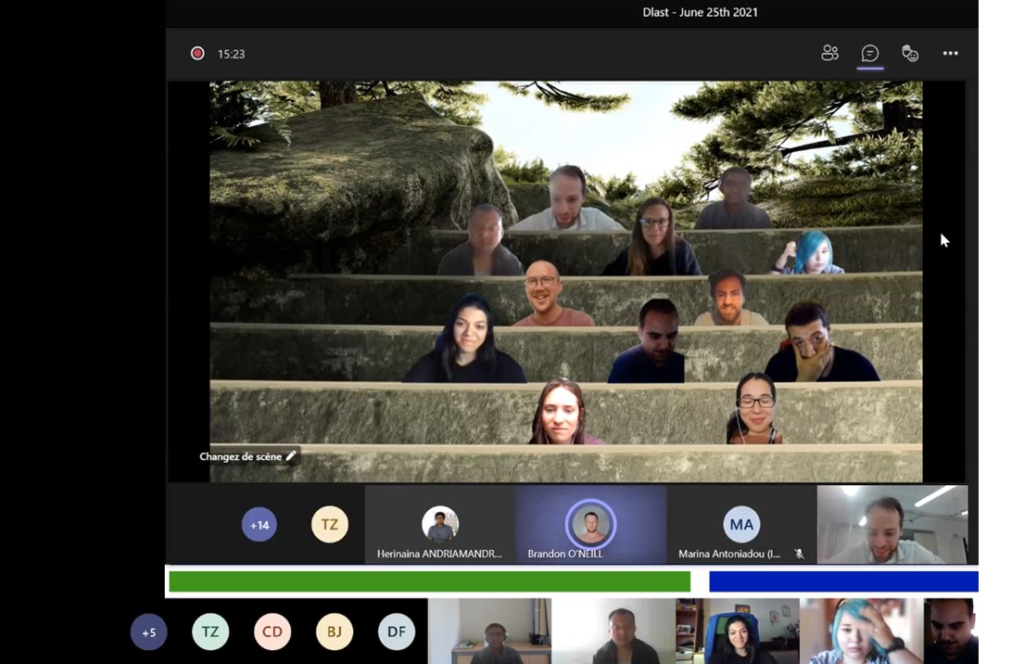Open More actions ellipsis menu
The width and height of the screenshot is (1024, 664).
click(x=950, y=53)
